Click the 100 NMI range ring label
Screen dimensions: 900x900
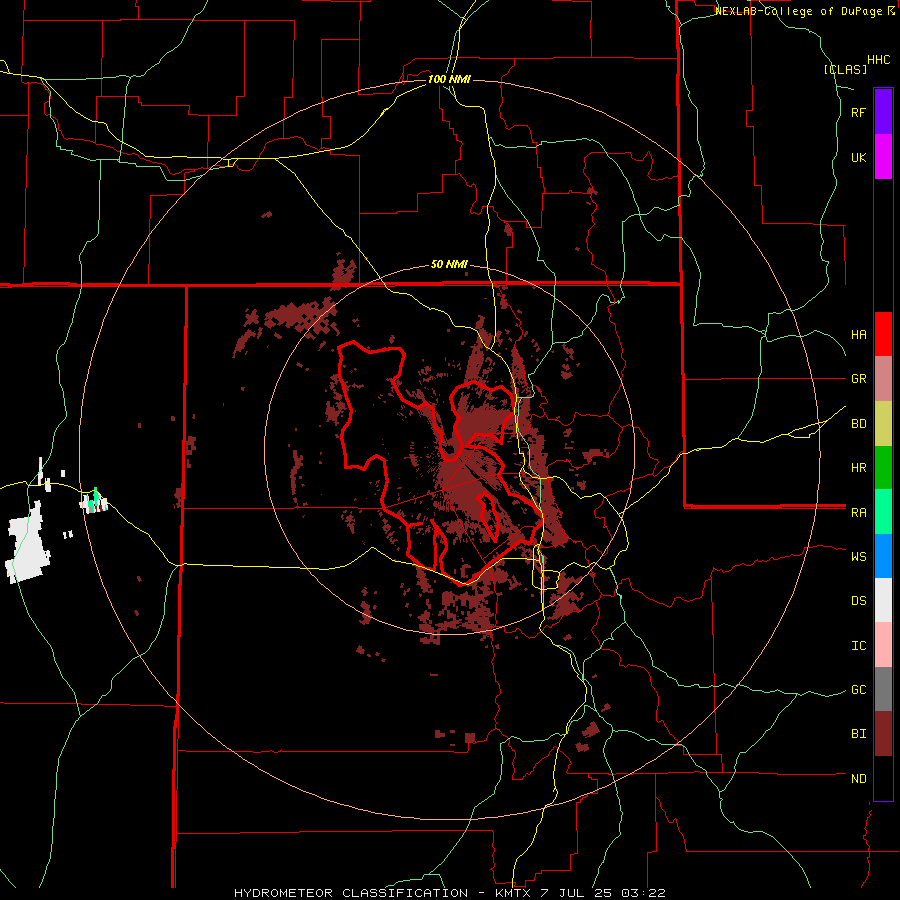coord(449,79)
